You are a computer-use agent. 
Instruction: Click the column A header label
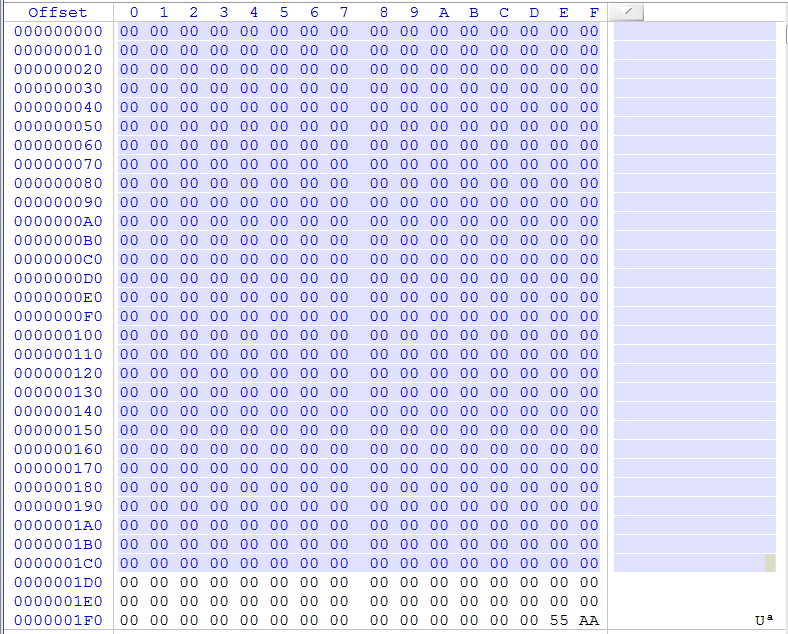[444, 12]
